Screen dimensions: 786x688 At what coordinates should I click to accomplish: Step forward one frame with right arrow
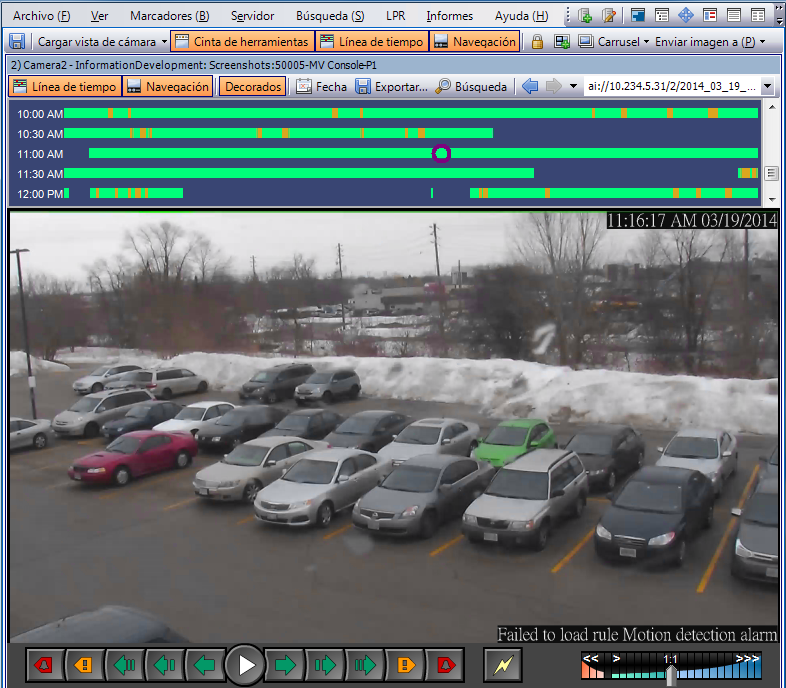[285, 665]
